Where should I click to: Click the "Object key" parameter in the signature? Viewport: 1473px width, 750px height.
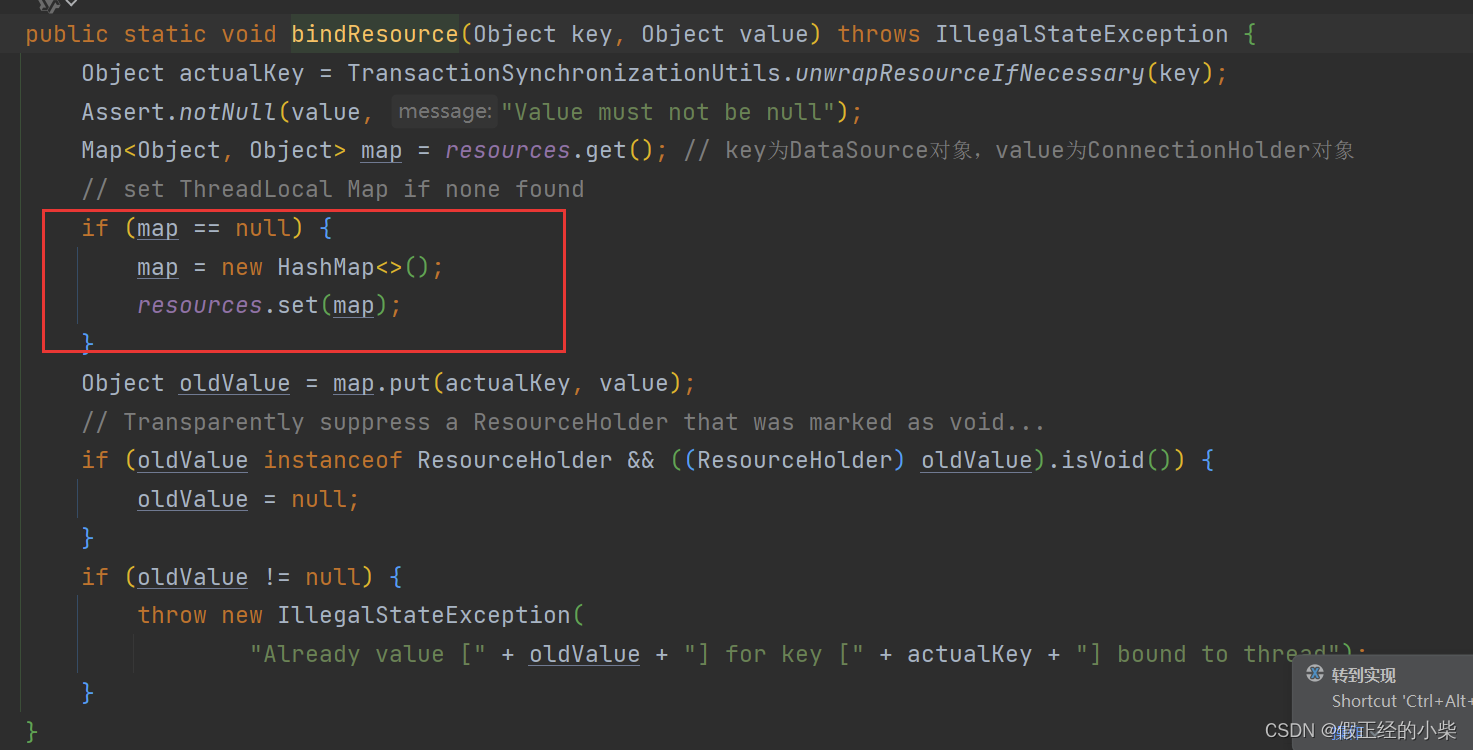pos(543,34)
